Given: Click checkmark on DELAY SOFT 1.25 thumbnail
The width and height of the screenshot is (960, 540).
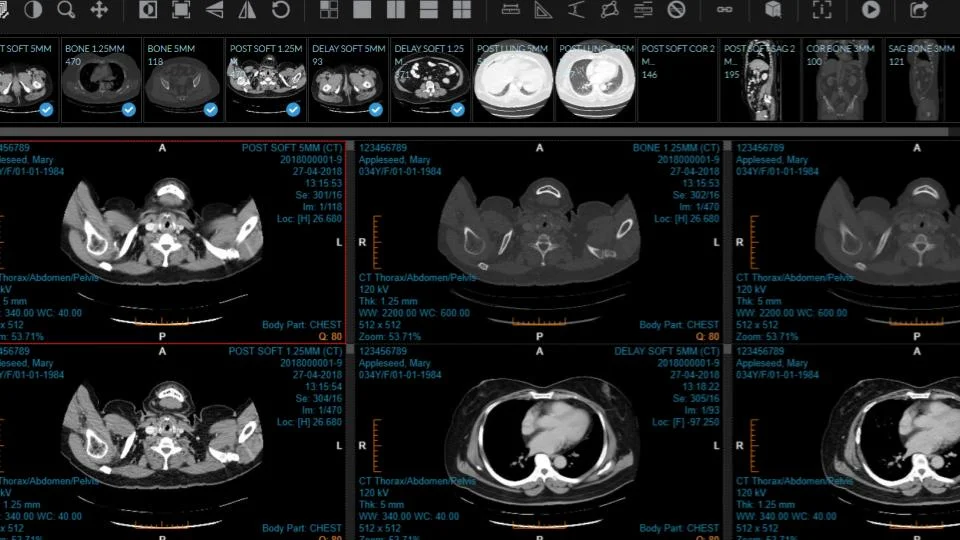Looking at the screenshot, I should [457, 110].
